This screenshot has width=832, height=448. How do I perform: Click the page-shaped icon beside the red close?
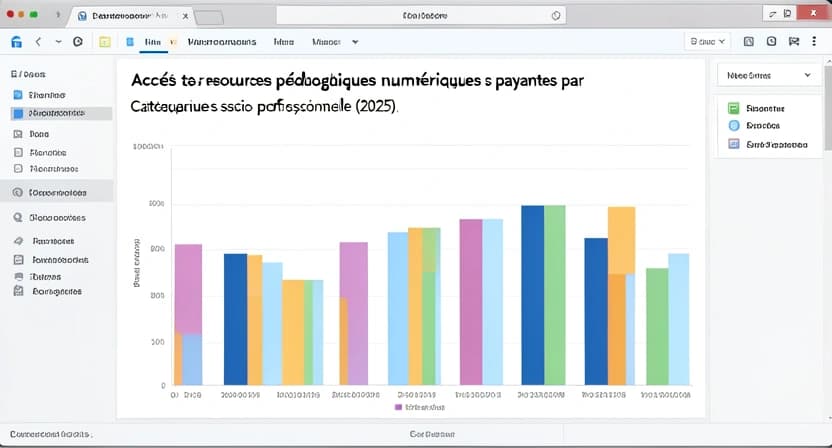(788, 13)
